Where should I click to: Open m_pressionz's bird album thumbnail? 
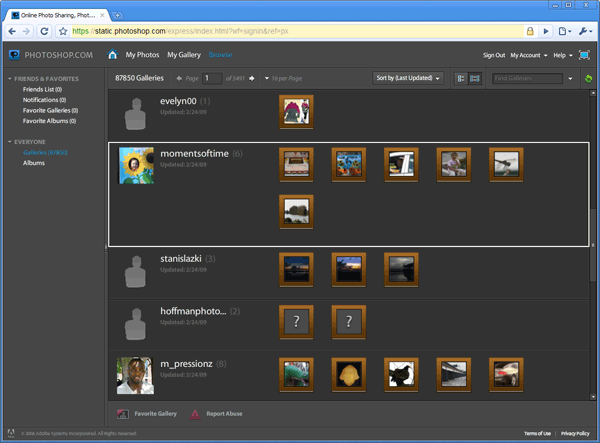[401, 375]
